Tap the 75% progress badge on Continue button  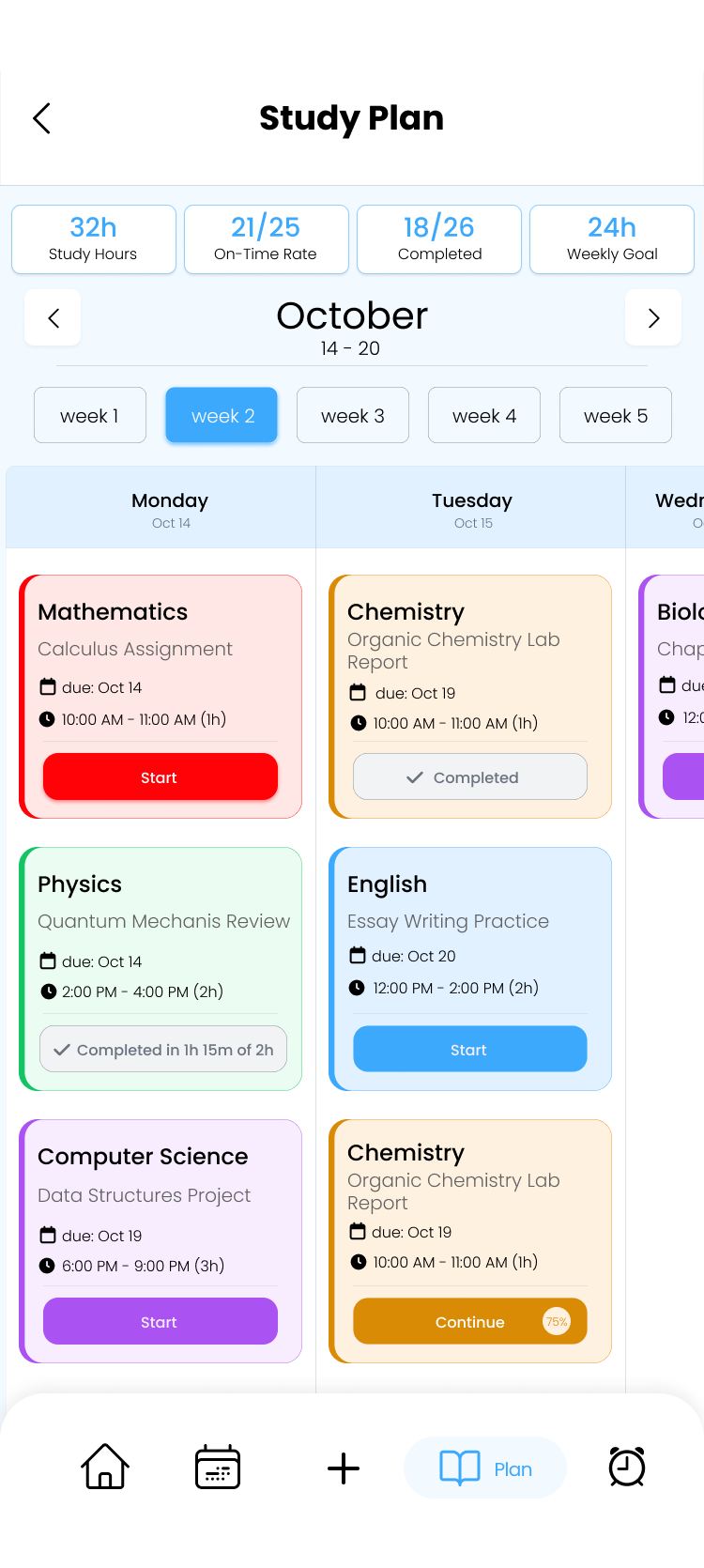(557, 1321)
